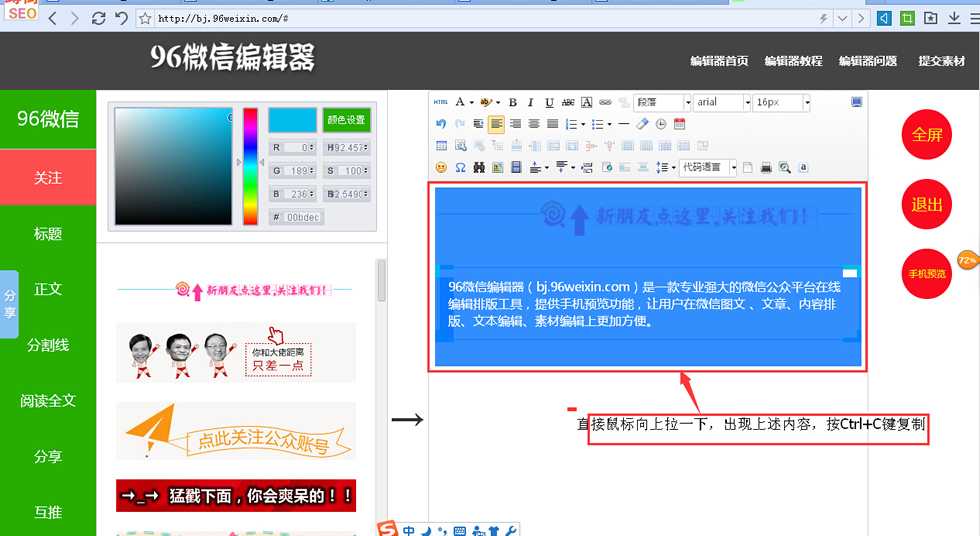The image size is (980, 536).
Task: Insert the date via calendar icon
Action: 679,124
